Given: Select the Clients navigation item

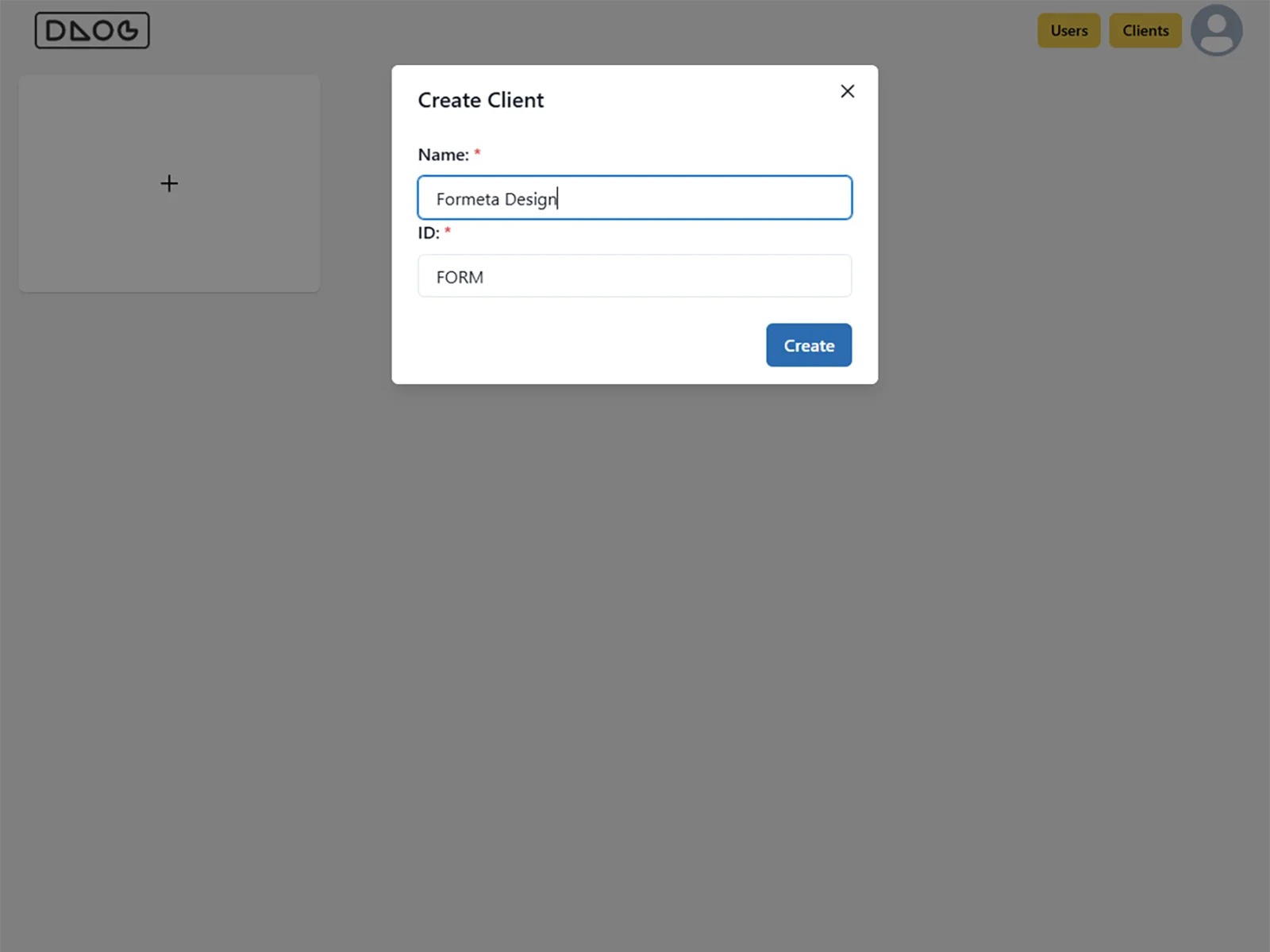Looking at the screenshot, I should [x=1145, y=31].
